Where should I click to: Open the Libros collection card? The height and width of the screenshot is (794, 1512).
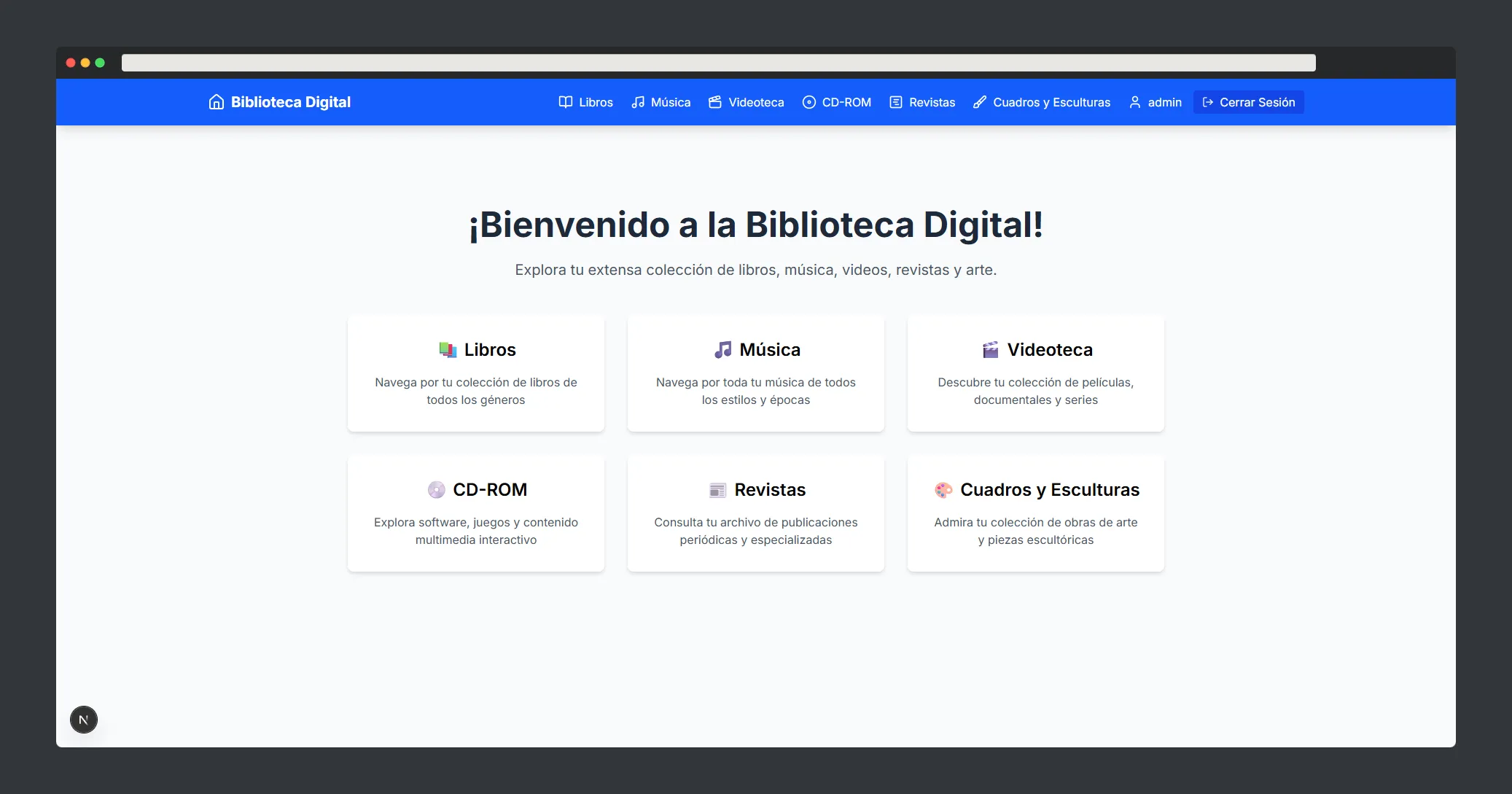click(x=476, y=374)
